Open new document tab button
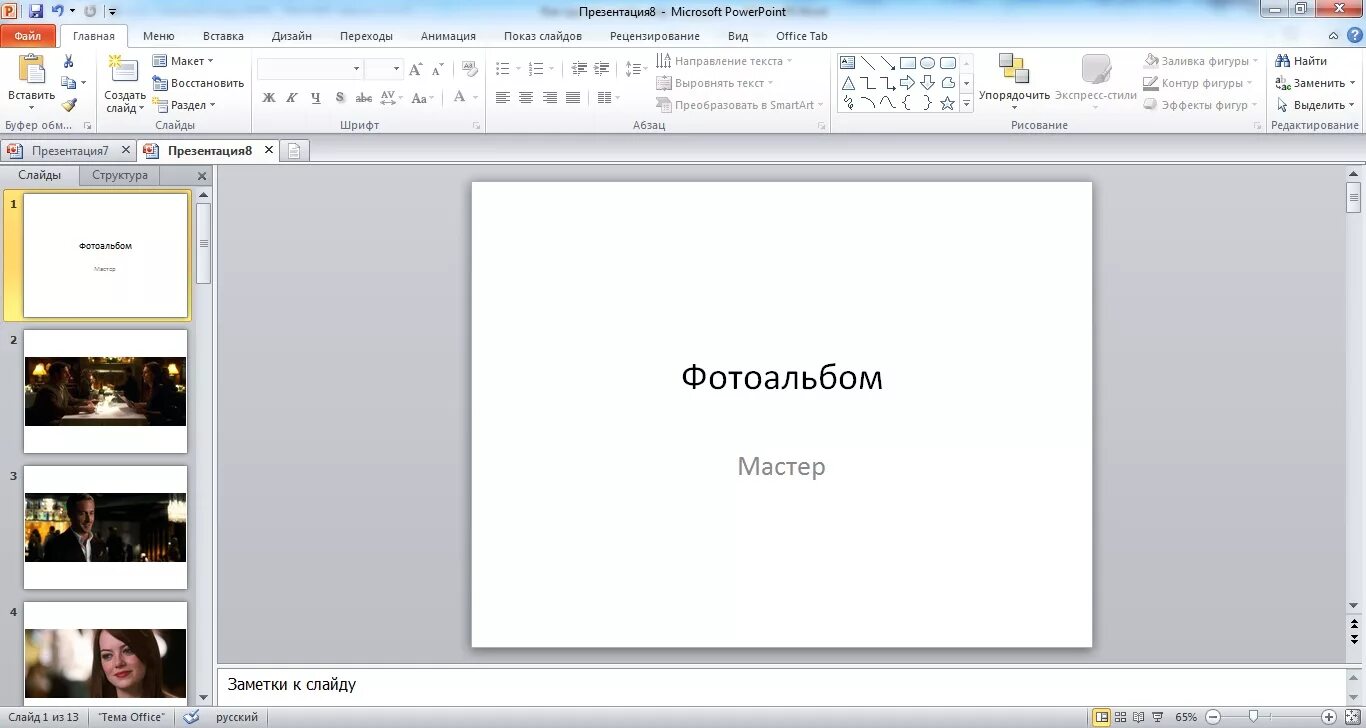This screenshot has height=728, width=1366. 294,151
